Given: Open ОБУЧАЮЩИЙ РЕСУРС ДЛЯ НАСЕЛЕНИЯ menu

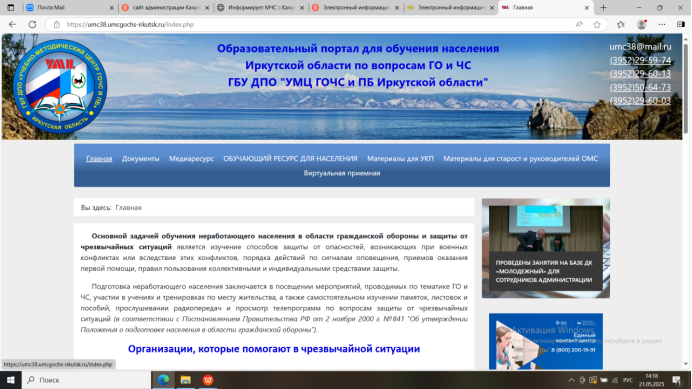Looking at the screenshot, I should tap(290, 159).
